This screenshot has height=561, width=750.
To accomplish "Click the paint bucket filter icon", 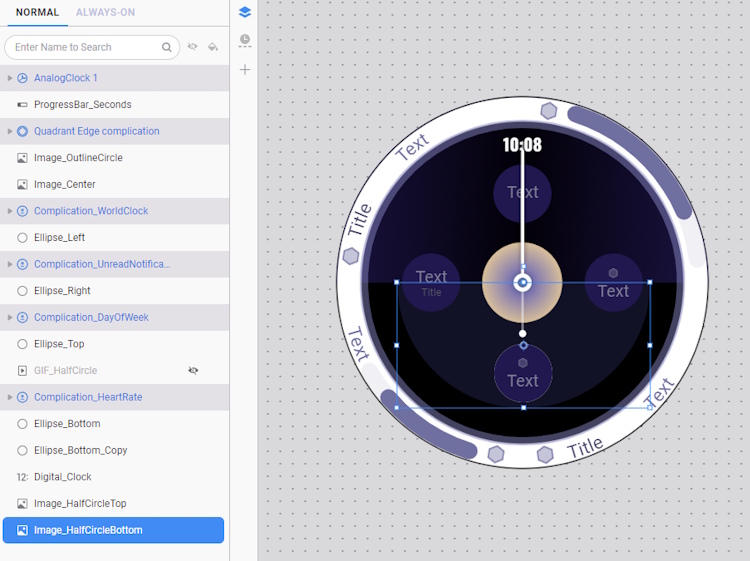I will (x=213, y=47).
